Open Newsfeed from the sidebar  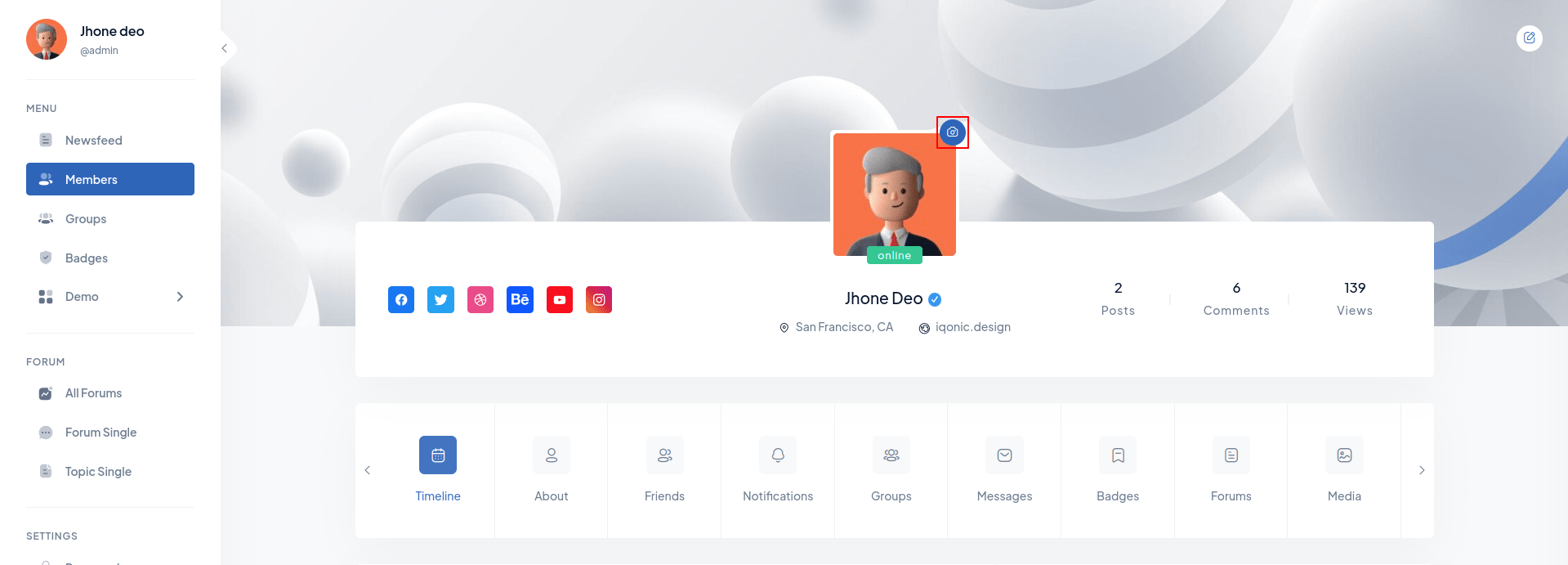(x=110, y=141)
